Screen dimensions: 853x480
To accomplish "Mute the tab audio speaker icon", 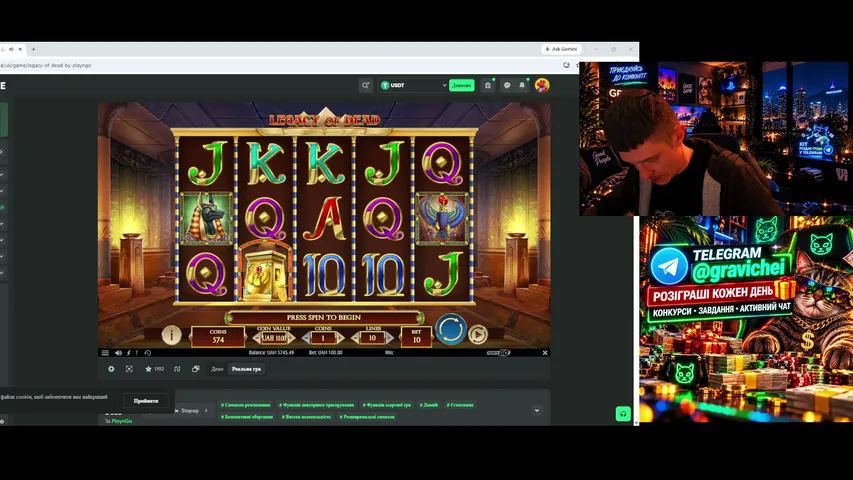I will click(11, 49).
